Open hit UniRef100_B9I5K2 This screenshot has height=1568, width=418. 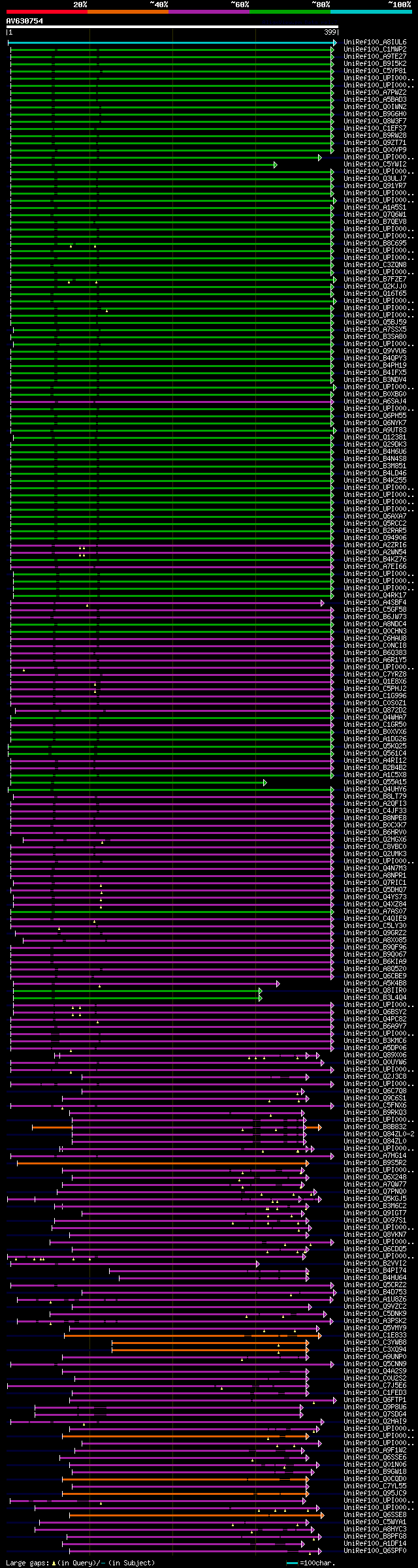click(375, 63)
